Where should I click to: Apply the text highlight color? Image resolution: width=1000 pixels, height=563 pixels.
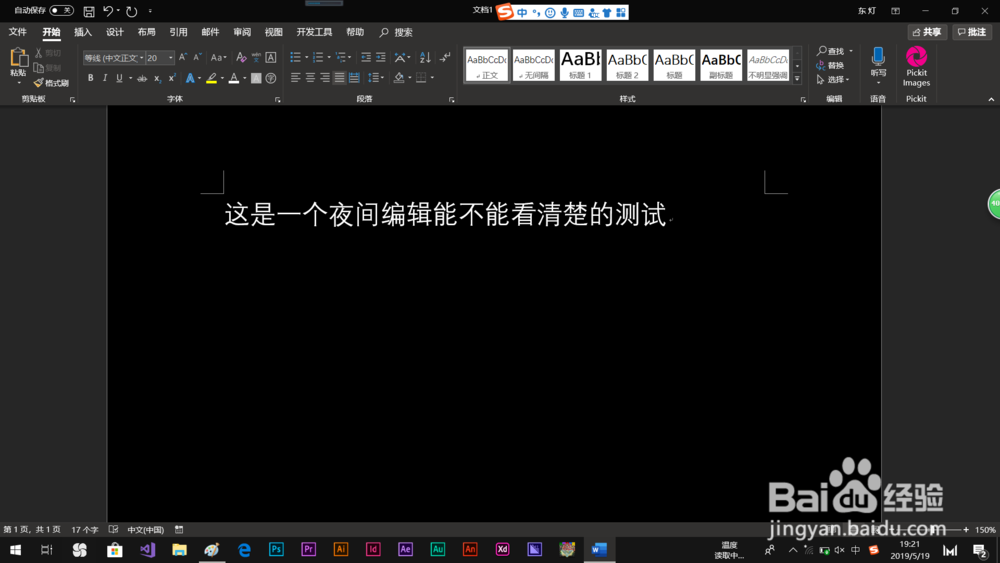pyautogui.click(x=211, y=78)
